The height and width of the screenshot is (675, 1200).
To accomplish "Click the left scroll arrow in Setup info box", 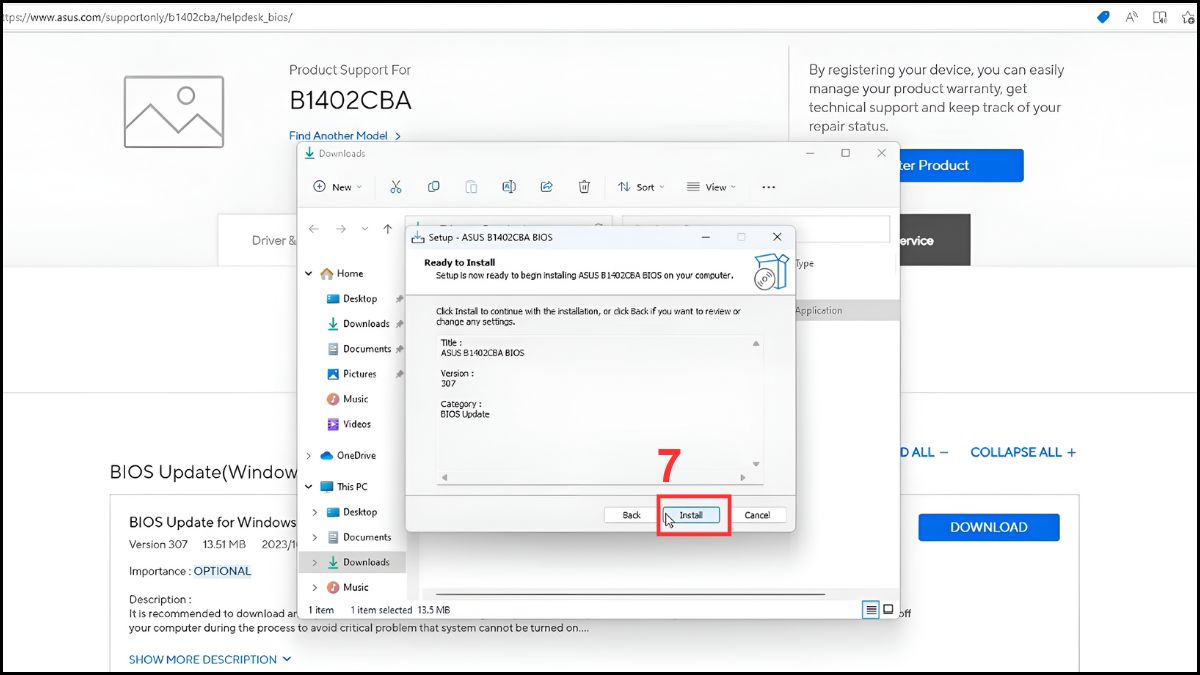I will (444, 478).
